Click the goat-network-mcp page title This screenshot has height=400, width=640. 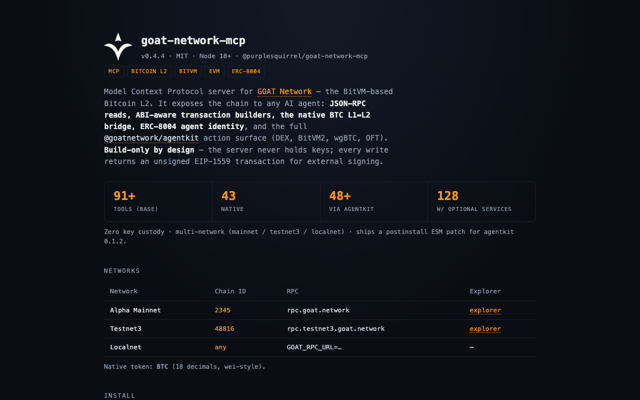pyautogui.click(x=193, y=40)
